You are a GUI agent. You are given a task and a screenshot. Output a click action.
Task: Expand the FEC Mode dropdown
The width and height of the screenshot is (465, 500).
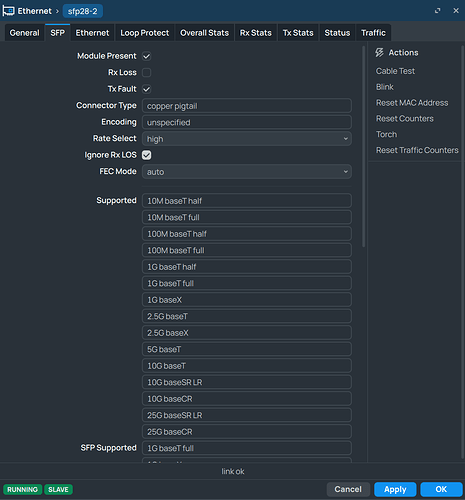pyautogui.click(x=247, y=172)
